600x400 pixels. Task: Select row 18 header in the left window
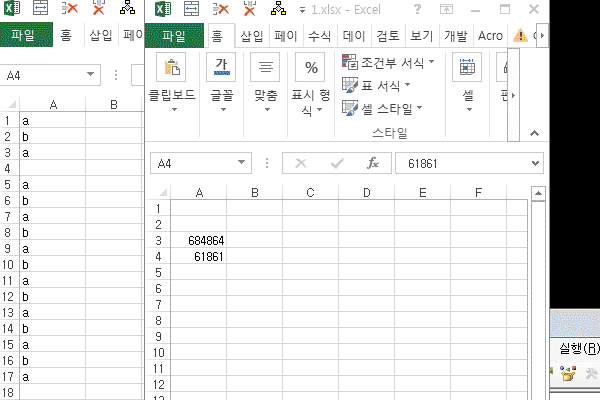click(x=9, y=392)
